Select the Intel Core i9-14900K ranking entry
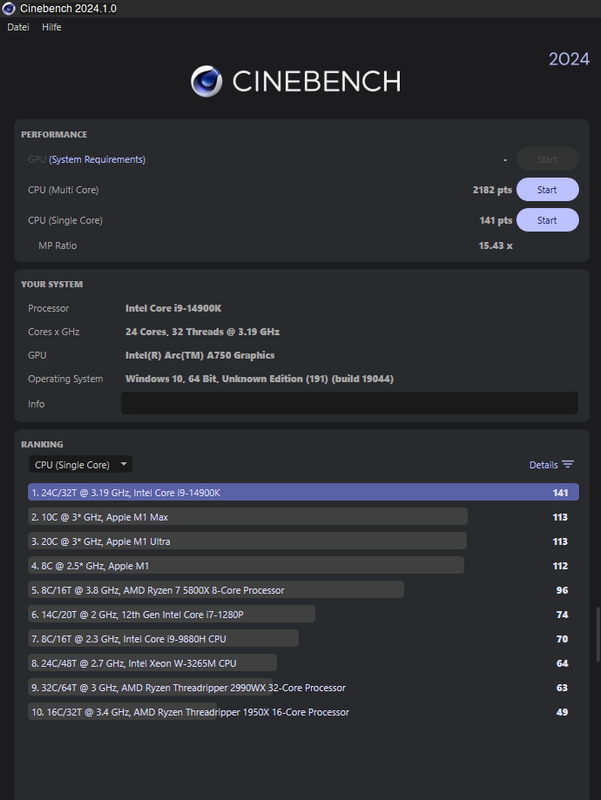 [304, 492]
